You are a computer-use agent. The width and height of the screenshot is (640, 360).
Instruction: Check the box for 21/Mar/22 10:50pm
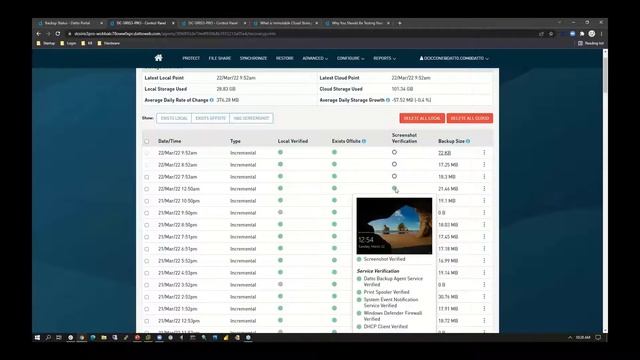pos(147,201)
